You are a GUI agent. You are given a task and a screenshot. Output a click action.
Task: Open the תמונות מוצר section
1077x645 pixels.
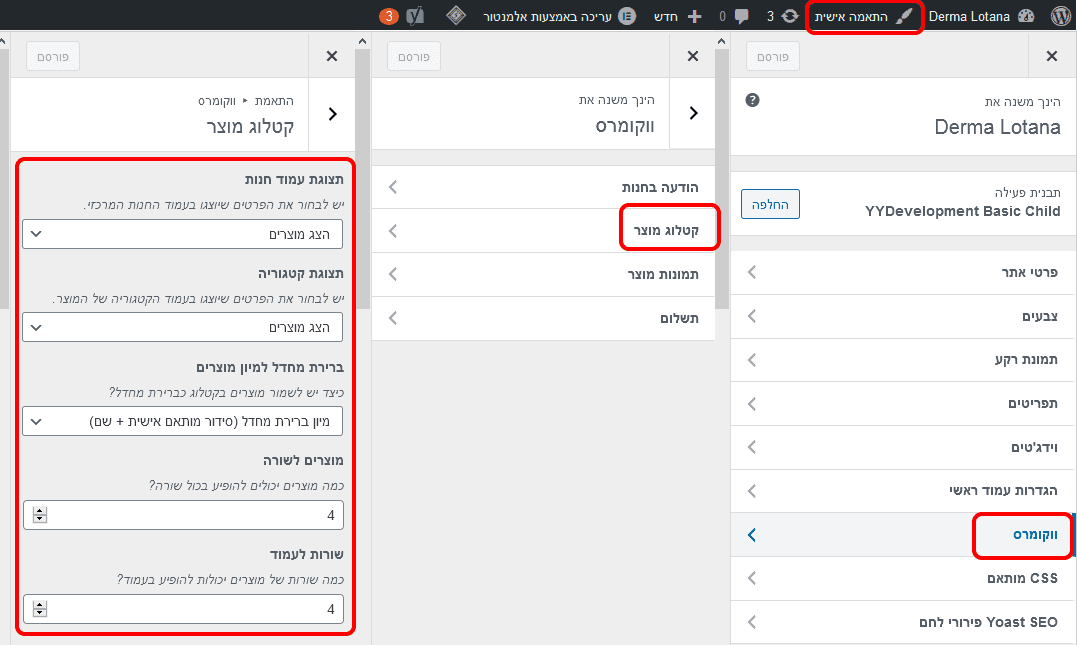click(x=543, y=275)
